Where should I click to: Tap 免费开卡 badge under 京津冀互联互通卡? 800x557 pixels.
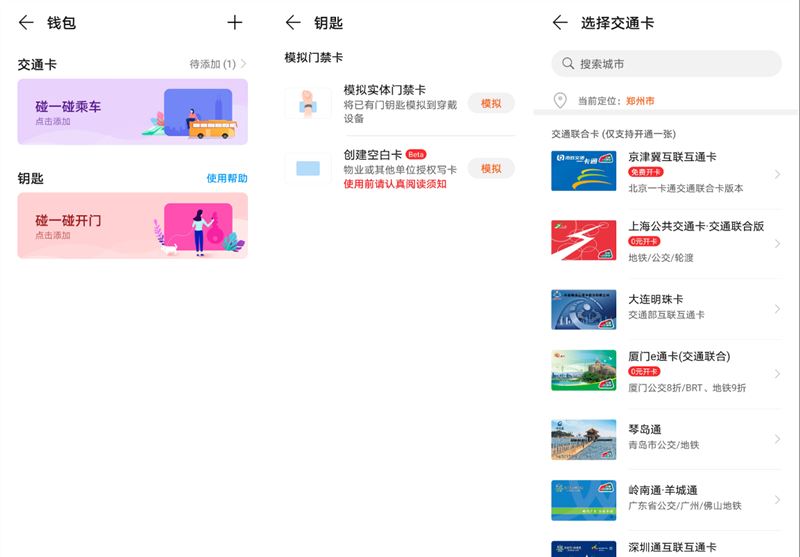[x=646, y=172]
